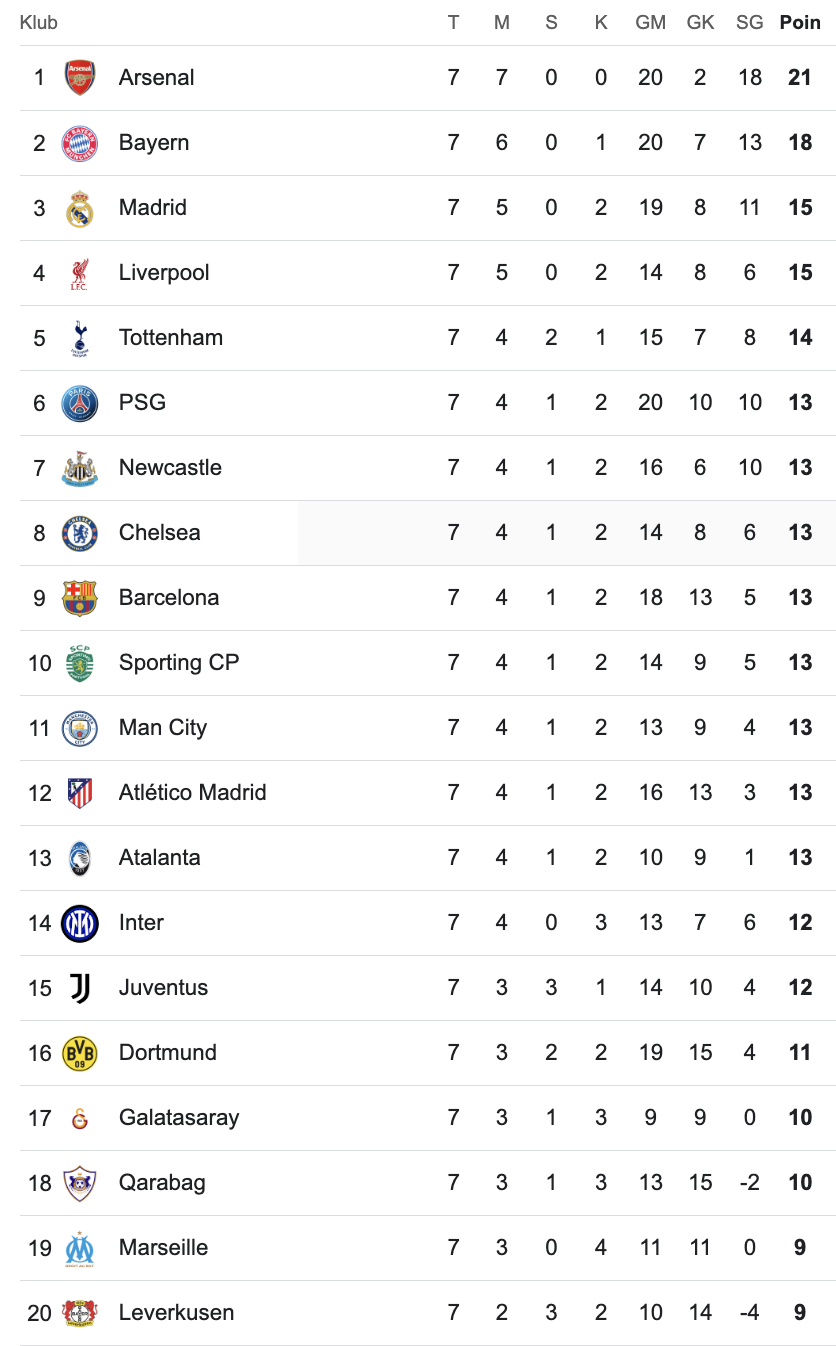Viewport: 836px width, 1346px height.
Task: Click the Juventus logo icon
Action: point(80,988)
